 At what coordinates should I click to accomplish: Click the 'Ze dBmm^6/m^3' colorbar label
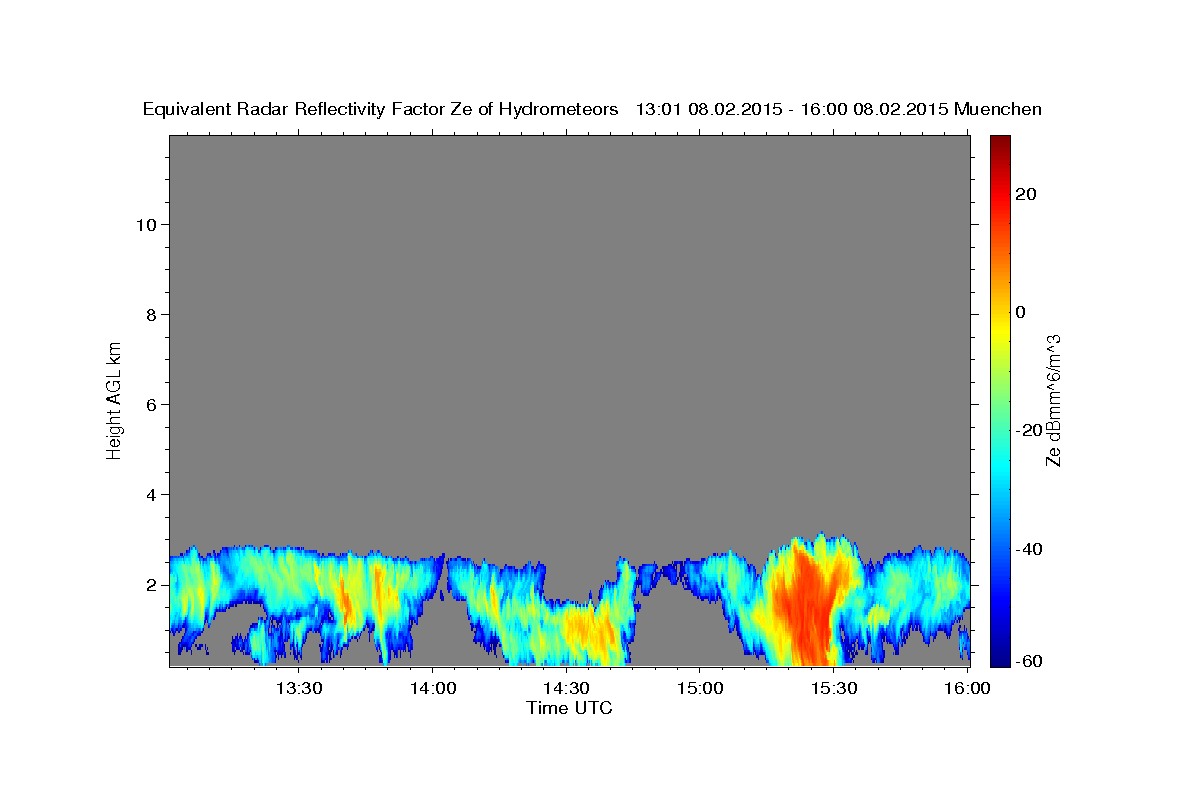[1052, 400]
